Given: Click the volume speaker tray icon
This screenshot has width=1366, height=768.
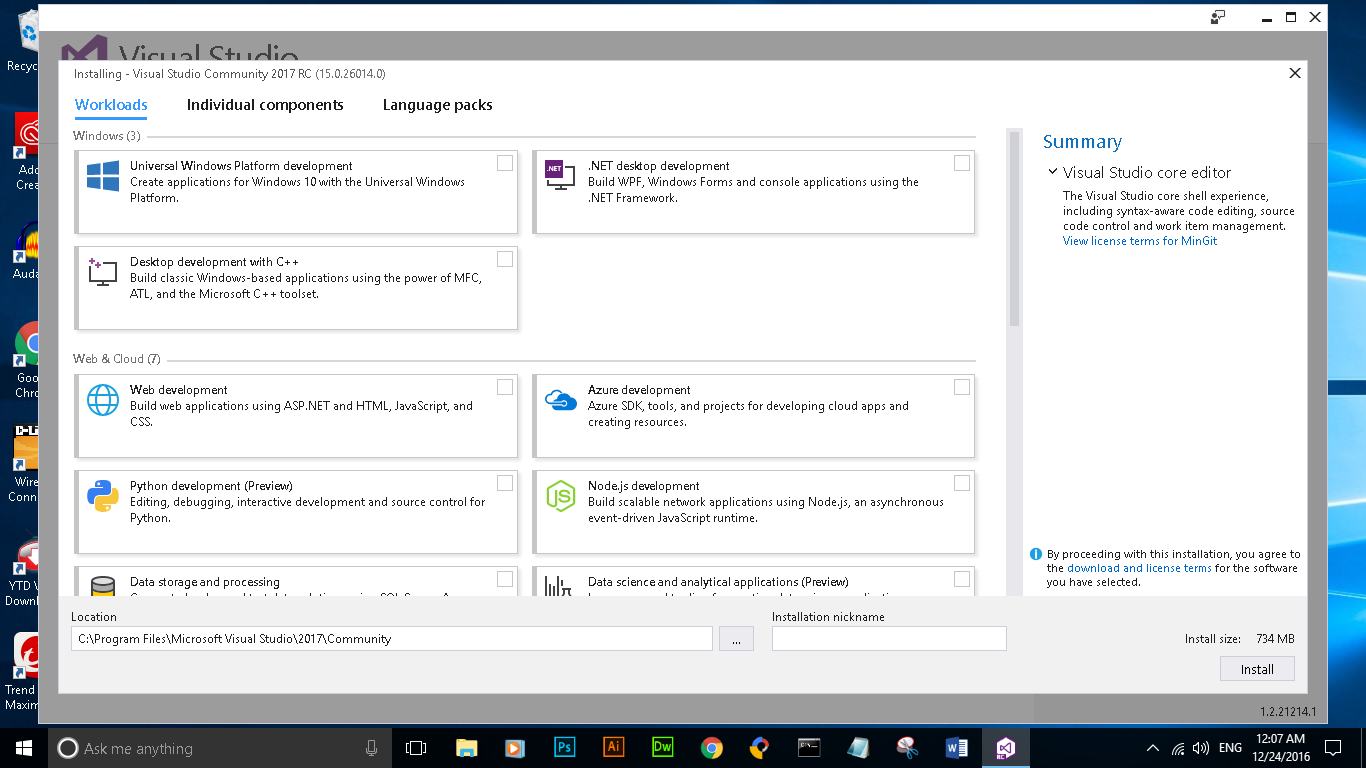Looking at the screenshot, I should tap(1201, 748).
